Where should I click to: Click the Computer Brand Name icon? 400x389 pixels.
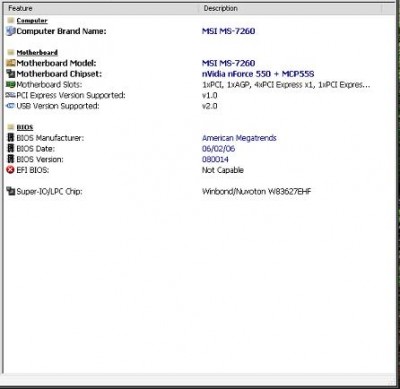(x=11, y=31)
